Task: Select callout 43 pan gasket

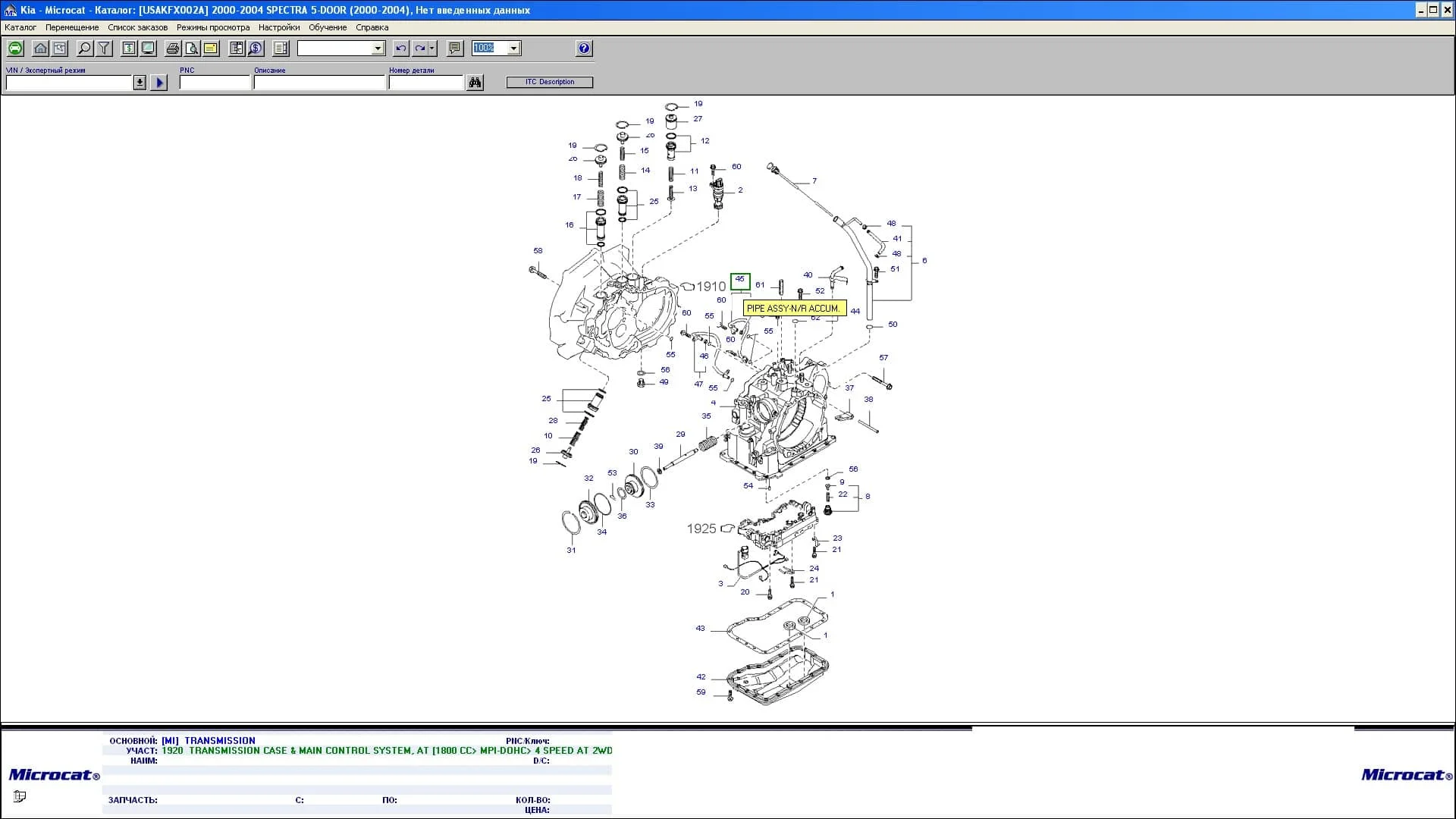Action: 700,628
